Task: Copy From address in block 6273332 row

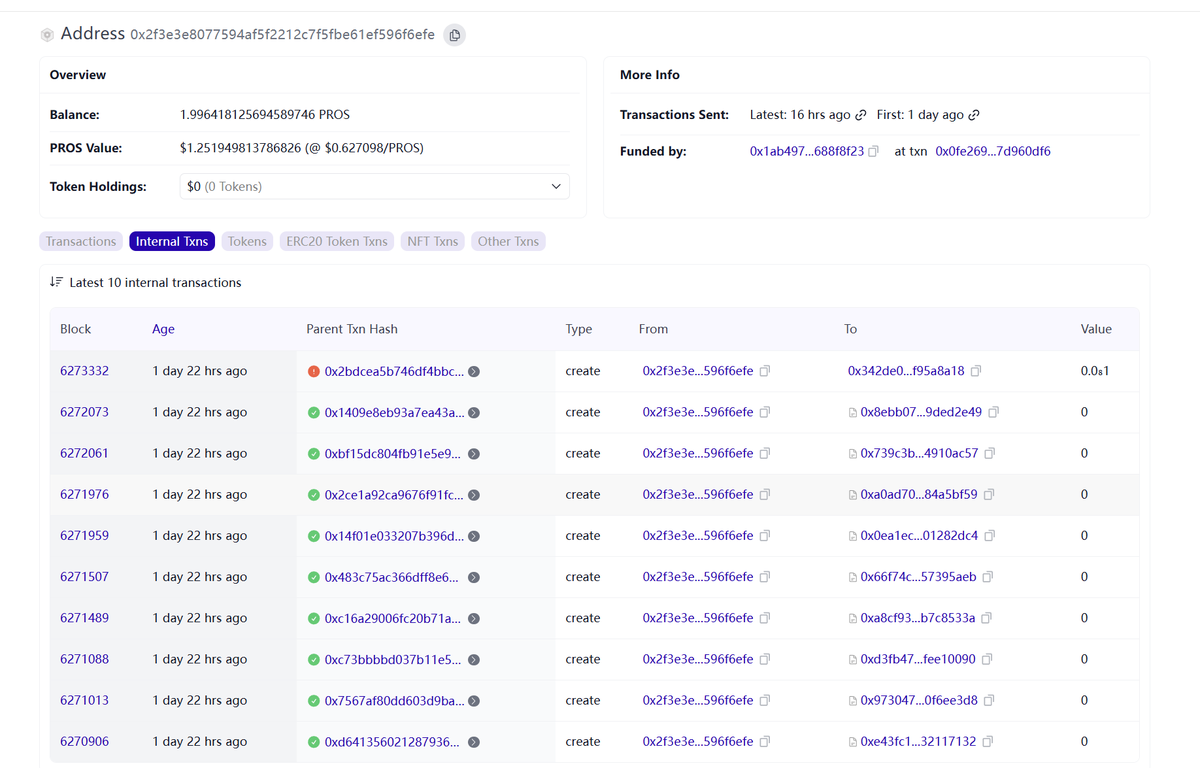Action: pos(765,371)
